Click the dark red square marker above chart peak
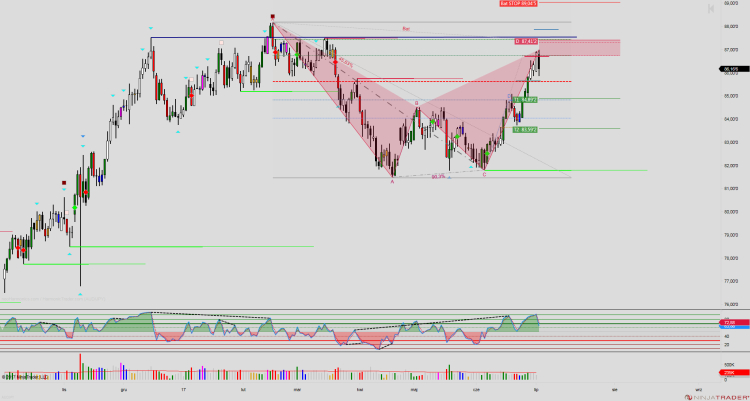The image size is (750, 401). [273, 16]
